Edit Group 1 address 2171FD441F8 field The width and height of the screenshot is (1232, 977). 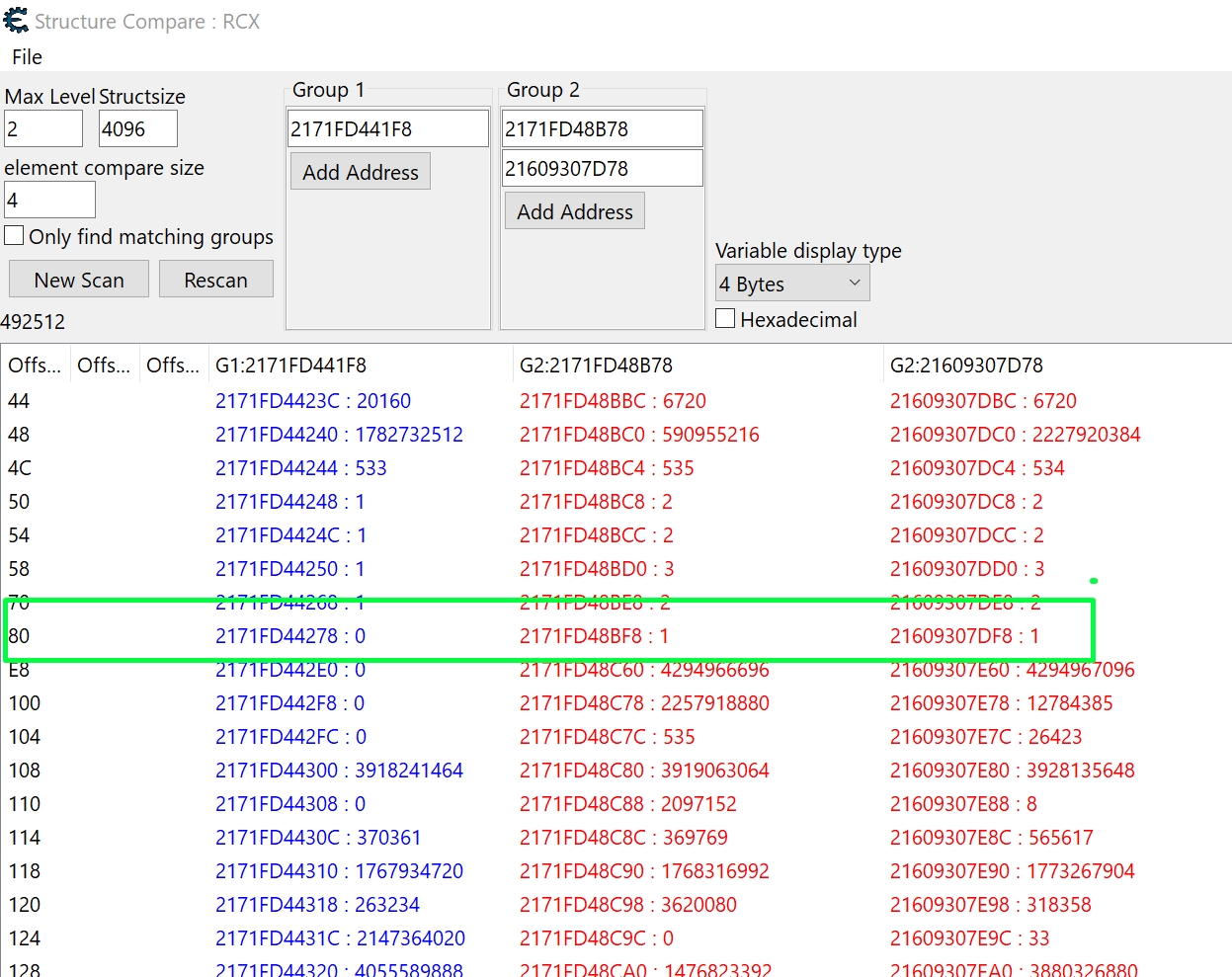point(388,129)
